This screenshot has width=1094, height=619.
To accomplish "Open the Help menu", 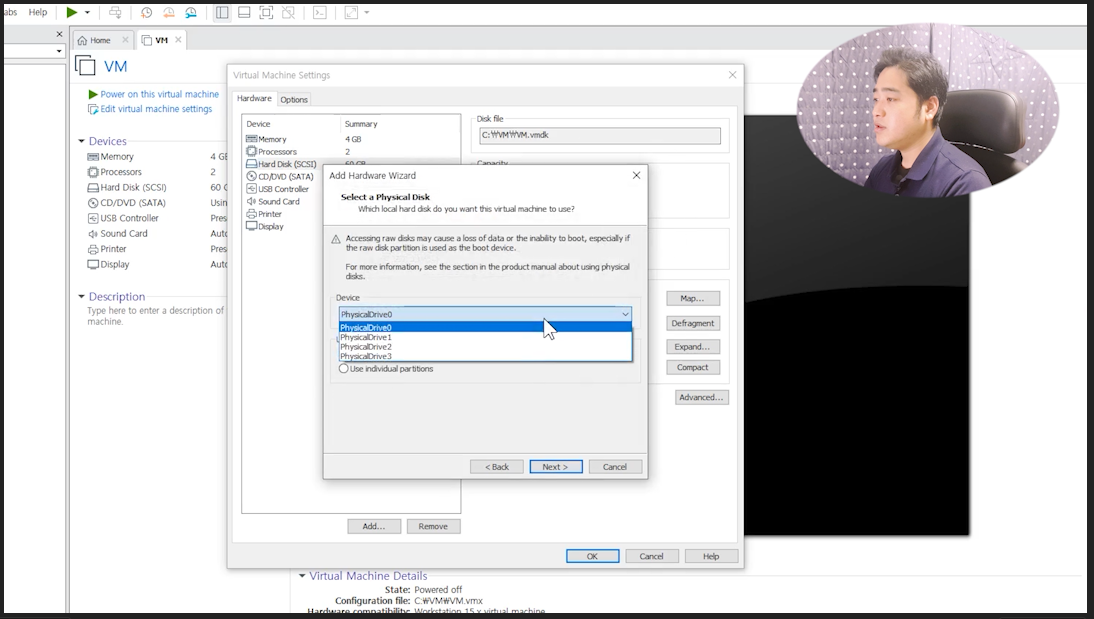I will [x=38, y=12].
